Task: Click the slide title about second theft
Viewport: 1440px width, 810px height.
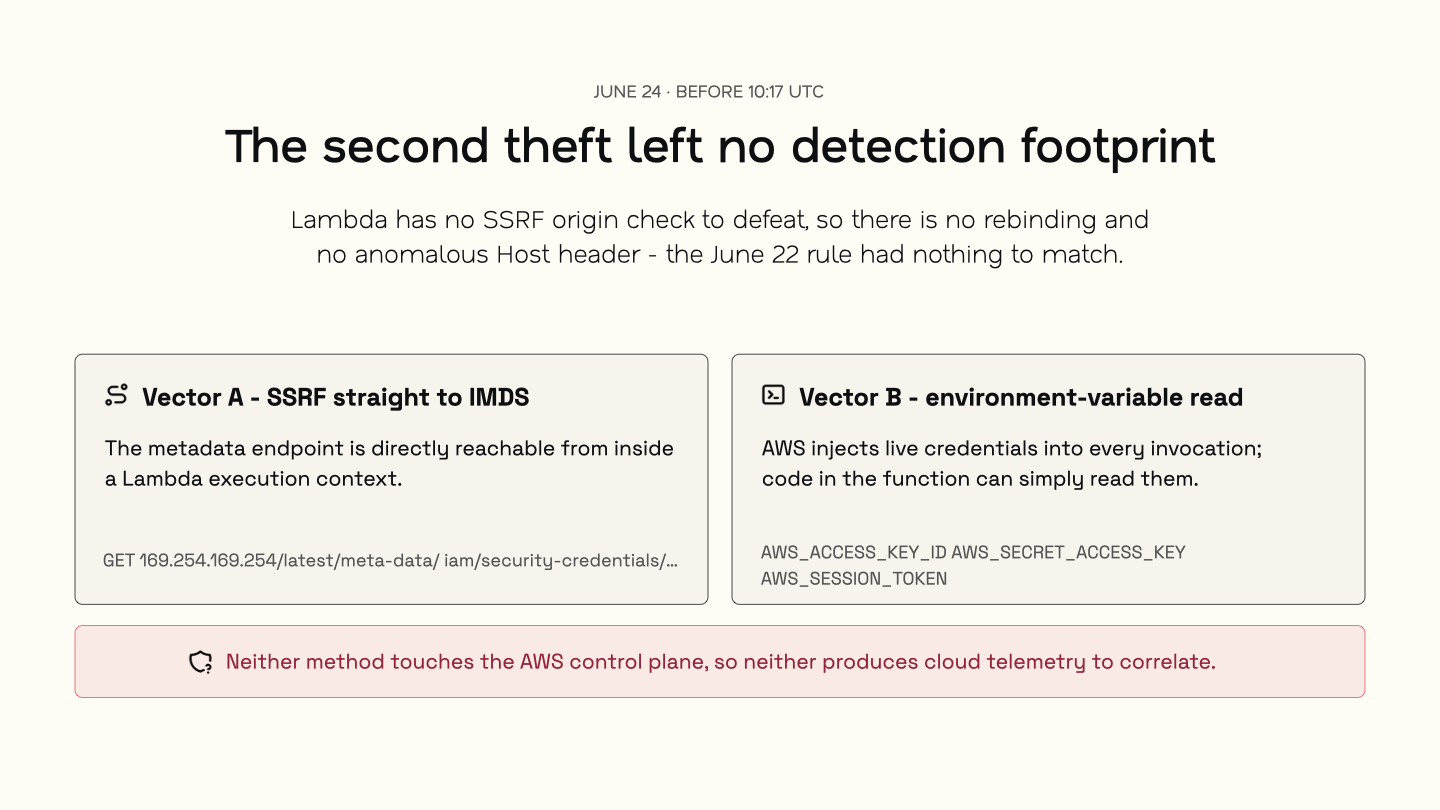Action: pyautogui.click(x=720, y=147)
